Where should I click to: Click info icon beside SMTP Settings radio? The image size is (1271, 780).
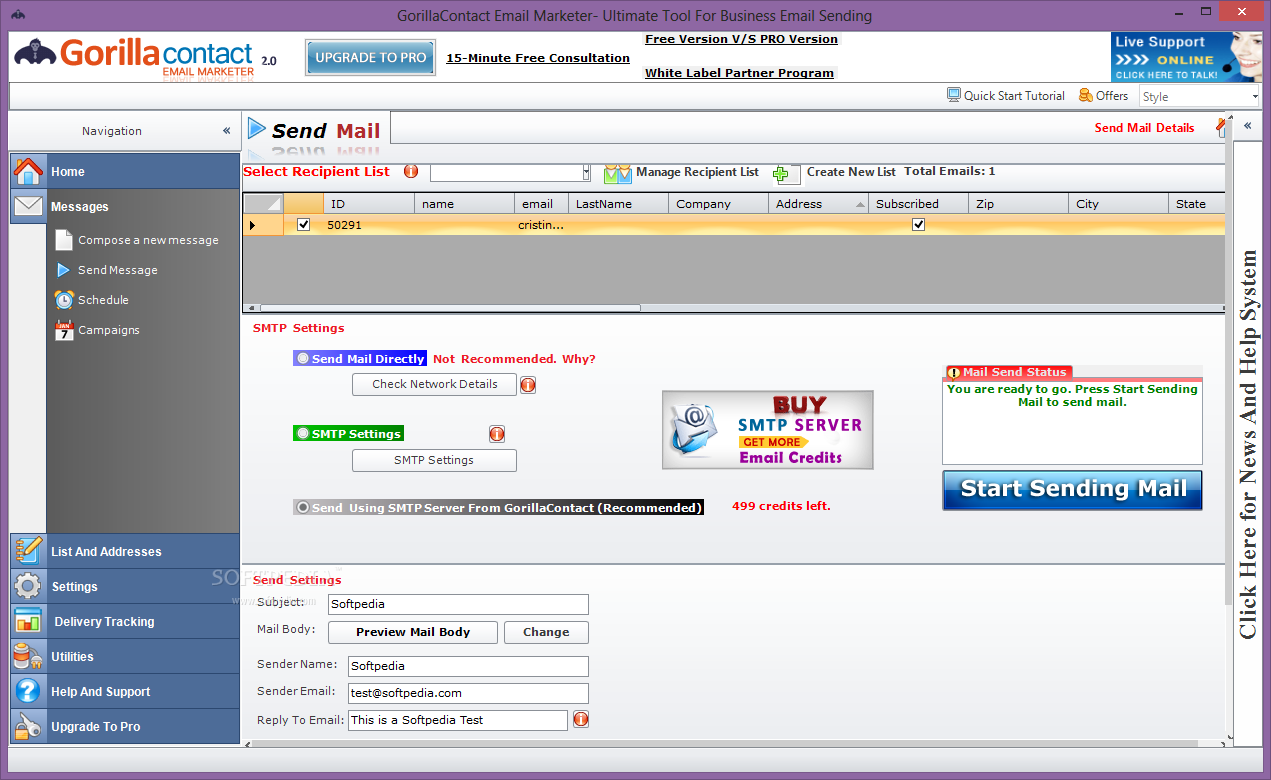(x=497, y=434)
